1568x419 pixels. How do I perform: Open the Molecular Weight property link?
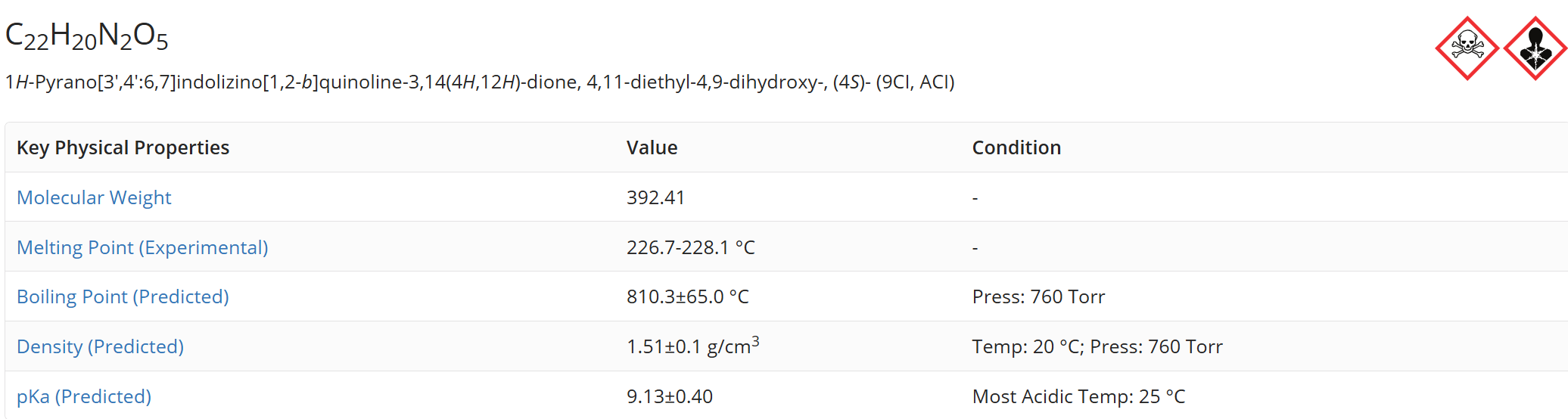[94, 197]
